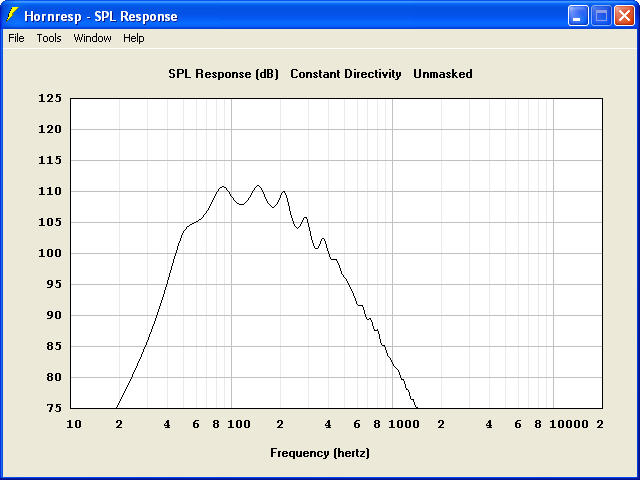The height and width of the screenshot is (480, 640).
Task: Click the 1000 Hz frequency label
Action: pos(404,424)
